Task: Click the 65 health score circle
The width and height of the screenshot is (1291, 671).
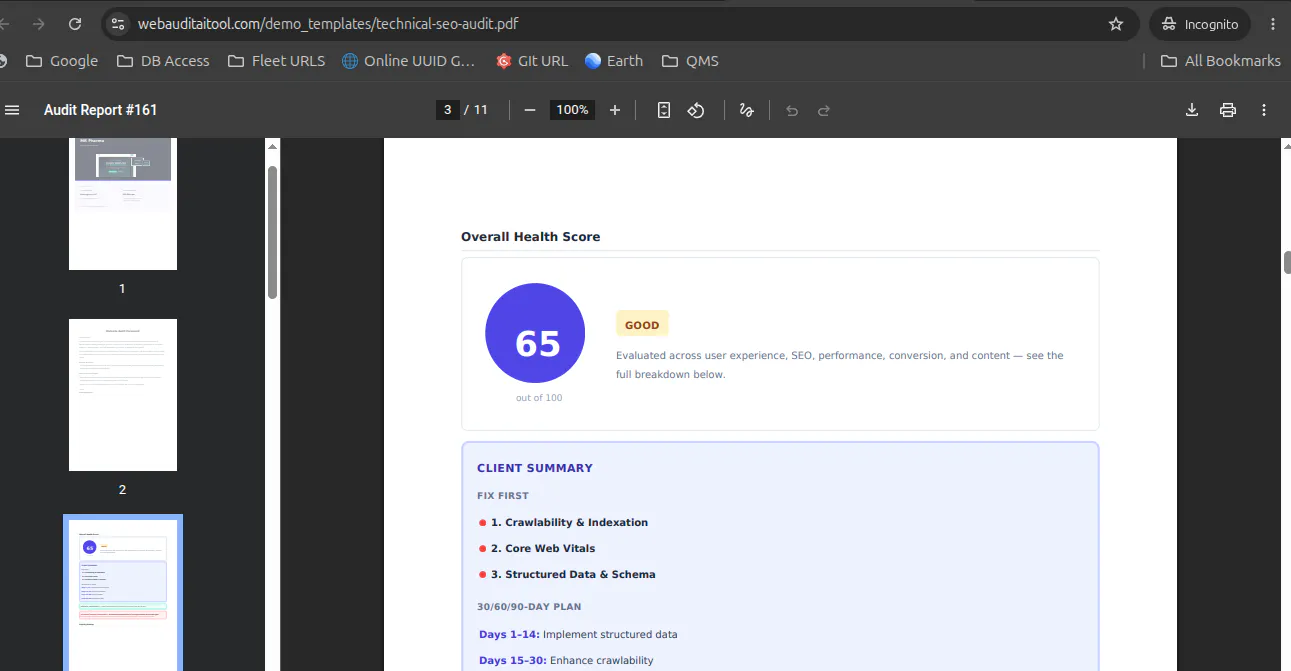Action: pos(535,333)
